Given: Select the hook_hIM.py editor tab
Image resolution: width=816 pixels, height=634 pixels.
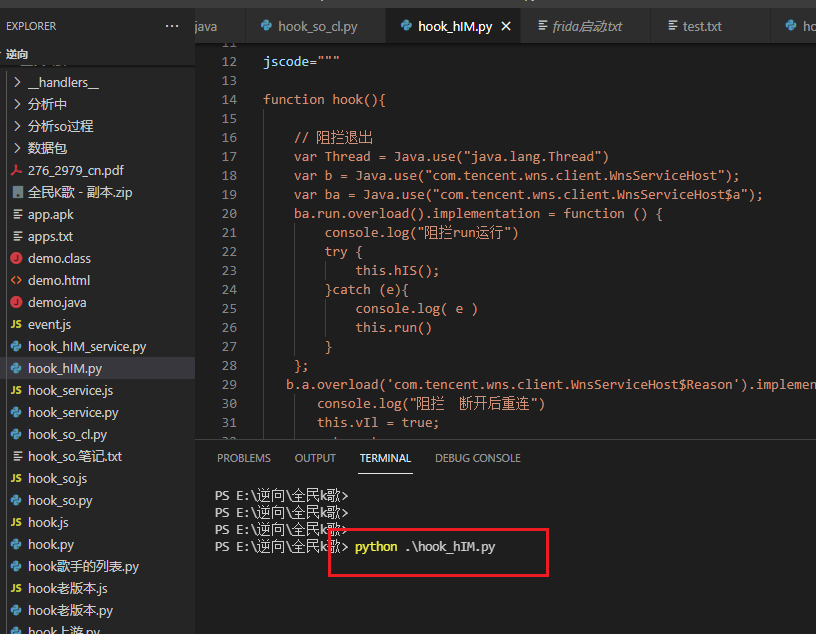Looking at the screenshot, I should [454, 26].
